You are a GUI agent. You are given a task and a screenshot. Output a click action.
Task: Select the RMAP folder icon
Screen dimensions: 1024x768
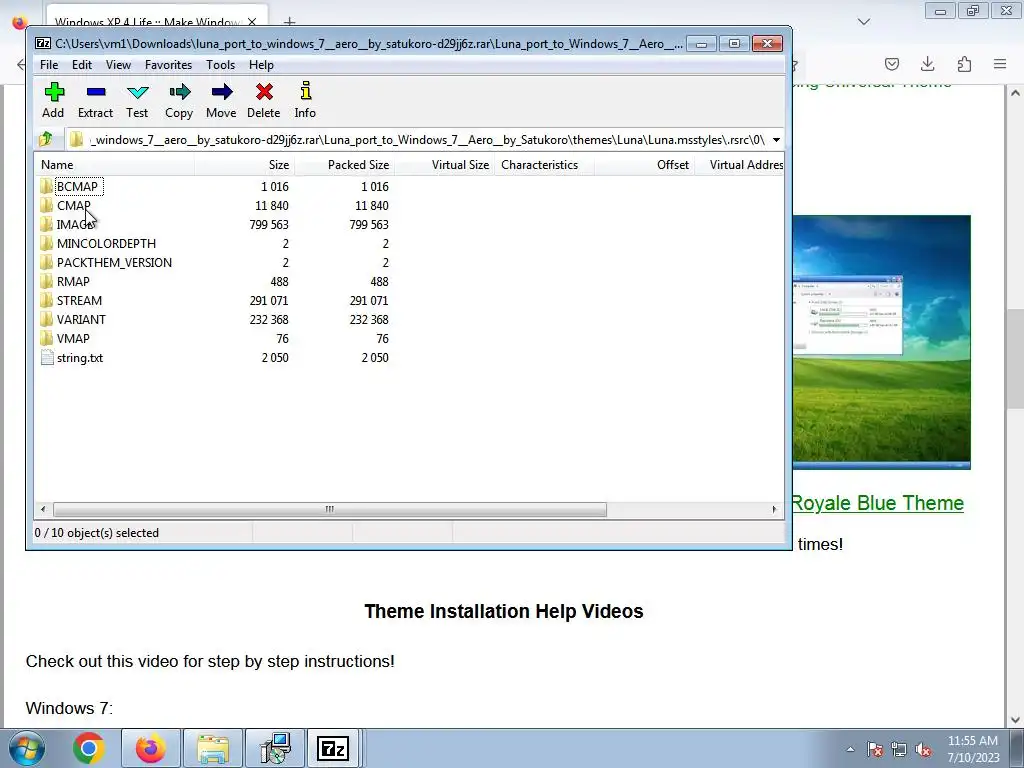click(x=46, y=281)
